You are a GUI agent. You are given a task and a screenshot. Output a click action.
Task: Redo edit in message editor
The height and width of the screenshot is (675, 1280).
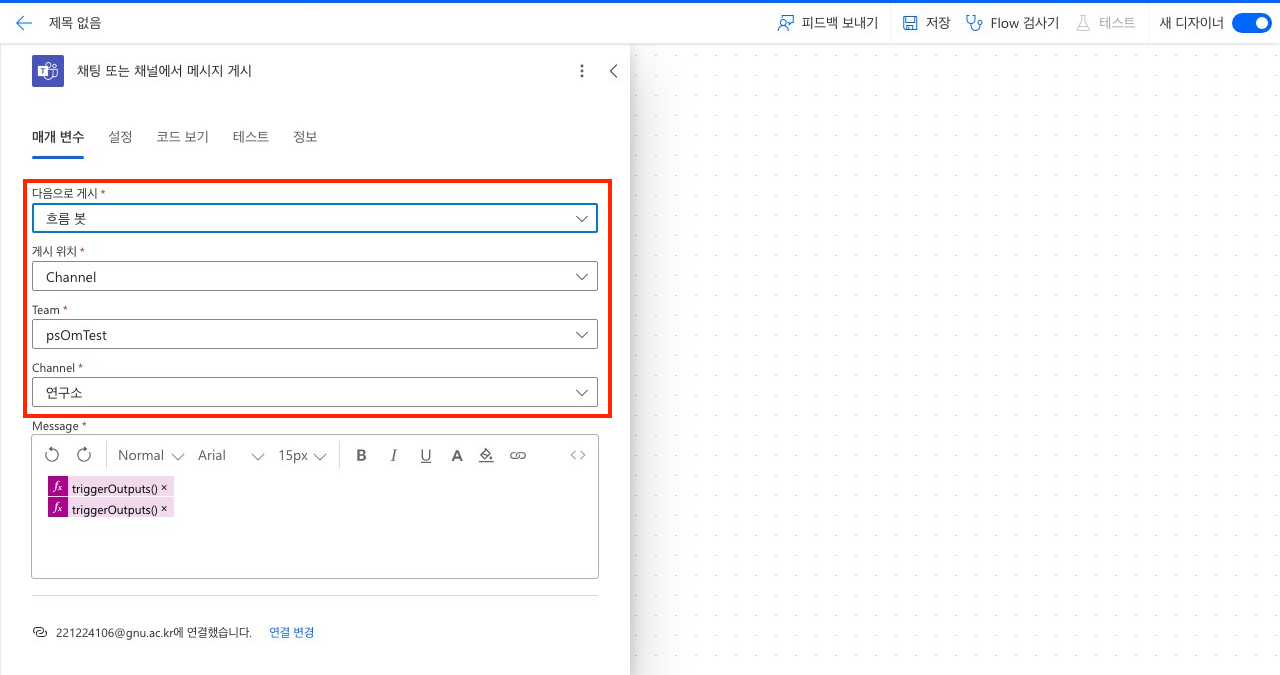click(84, 455)
